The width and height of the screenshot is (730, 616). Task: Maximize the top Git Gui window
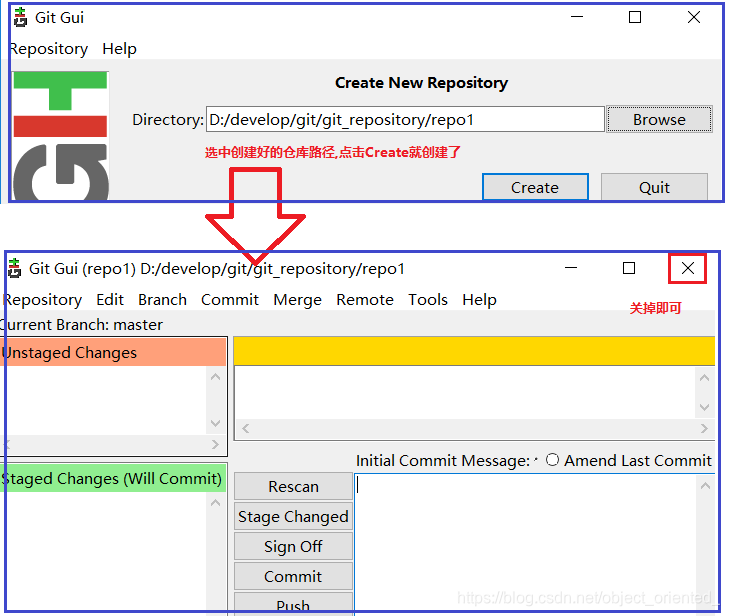point(635,17)
